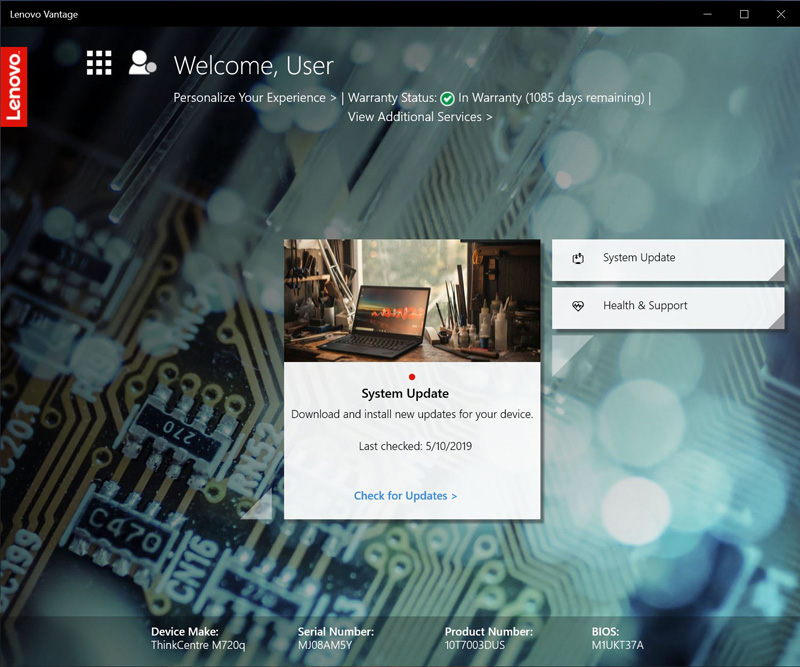Click the System Update card heading
The height and width of the screenshot is (667, 800).
click(405, 393)
